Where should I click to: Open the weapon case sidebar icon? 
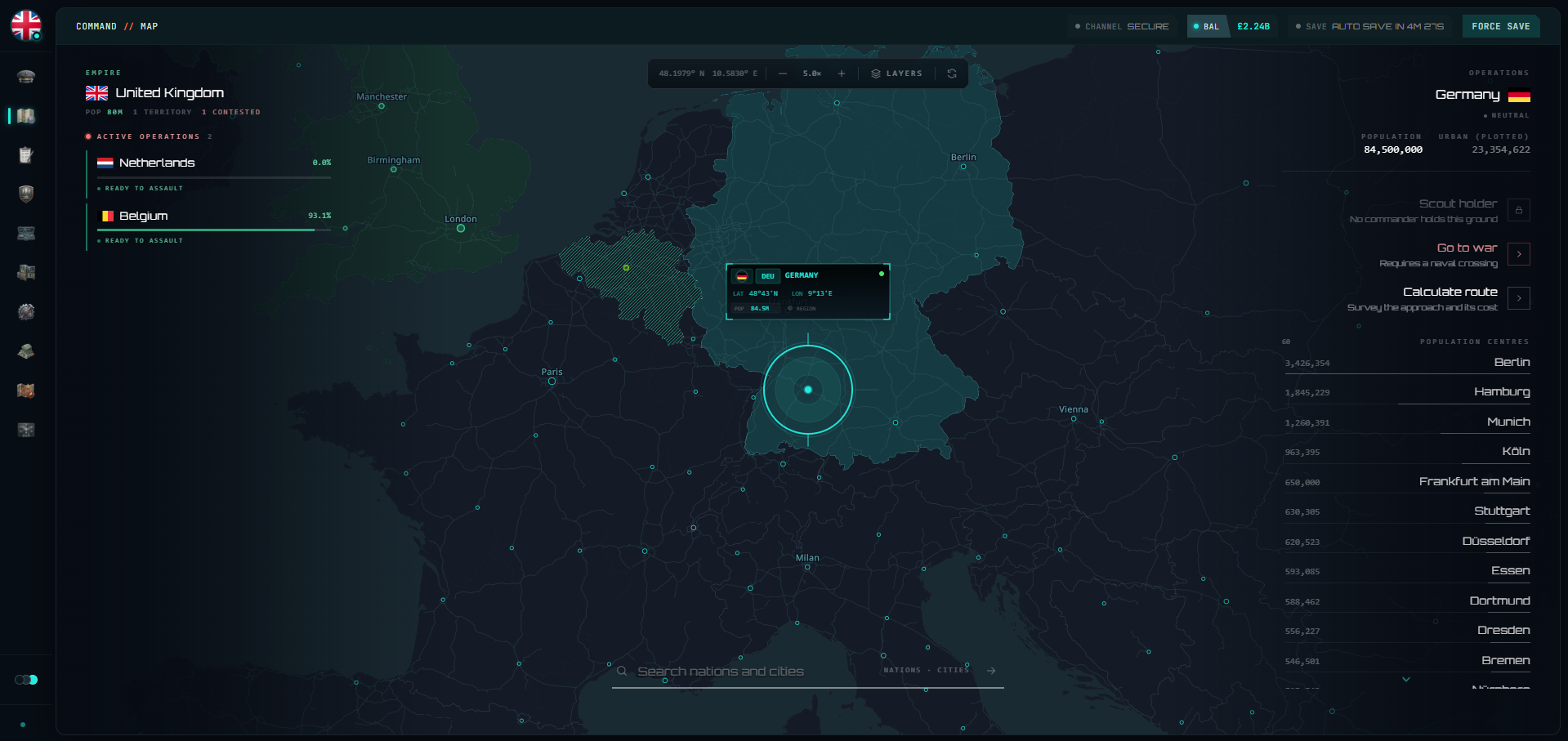coord(26,233)
